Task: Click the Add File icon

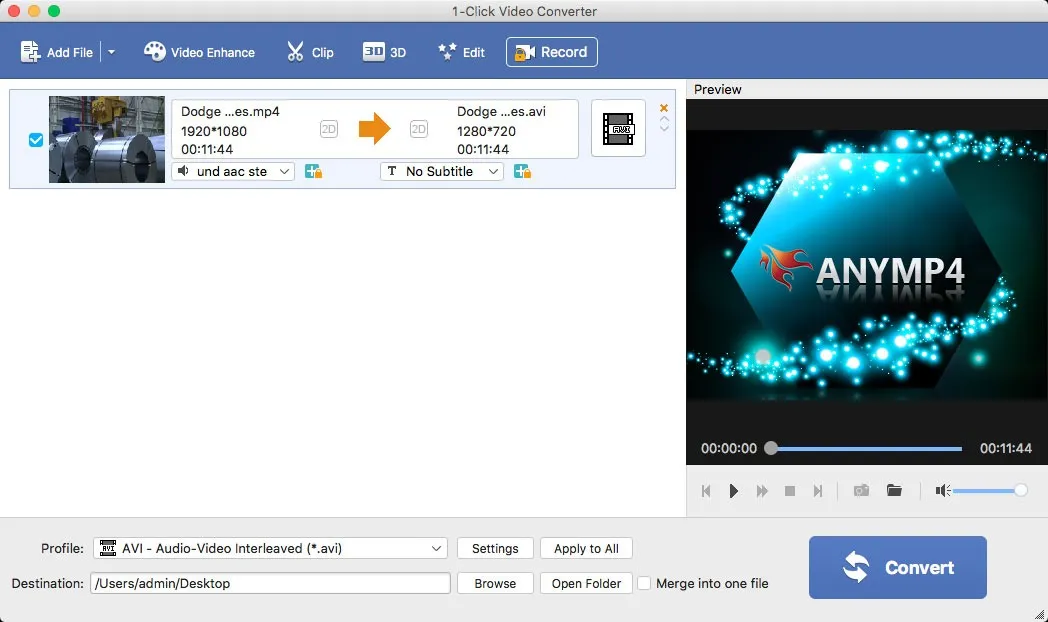Action: [x=30, y=51]
